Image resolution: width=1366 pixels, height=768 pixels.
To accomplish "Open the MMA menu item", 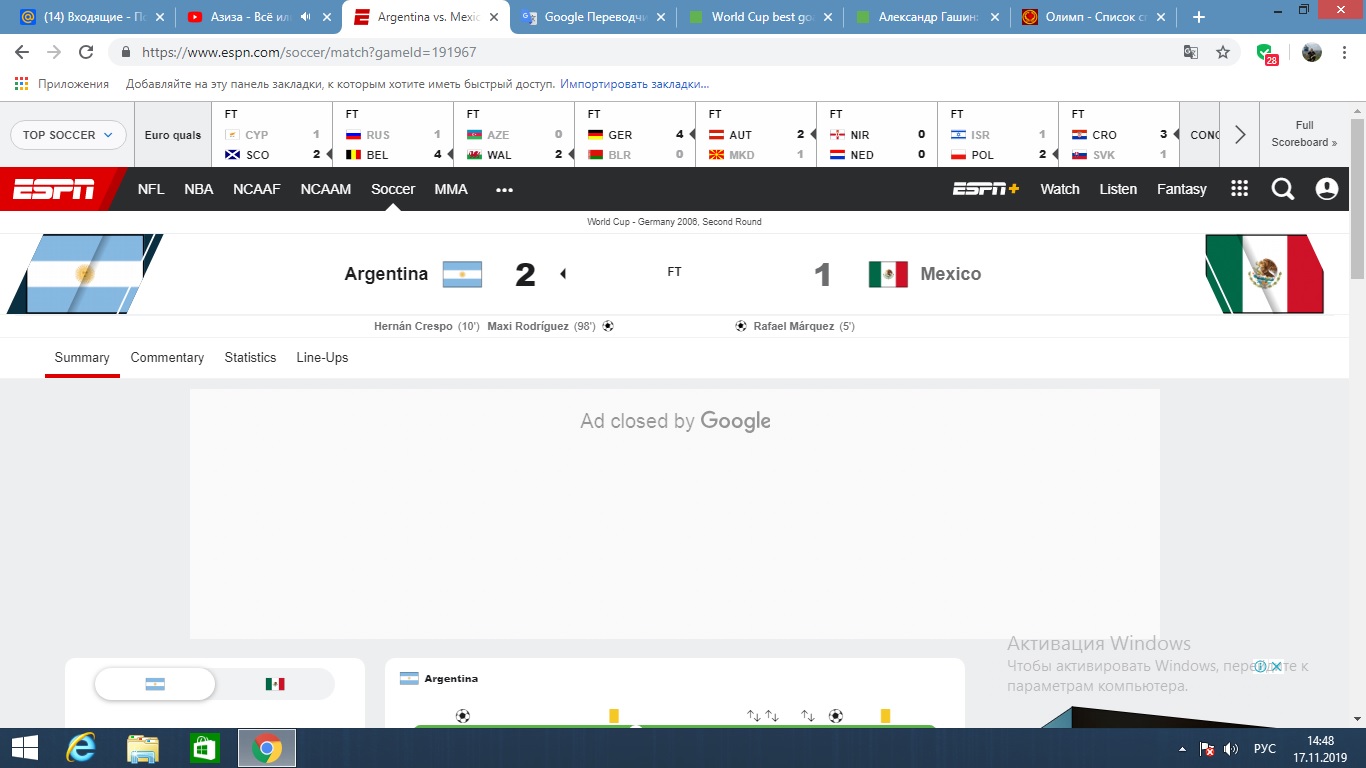I will click(451, 189).
